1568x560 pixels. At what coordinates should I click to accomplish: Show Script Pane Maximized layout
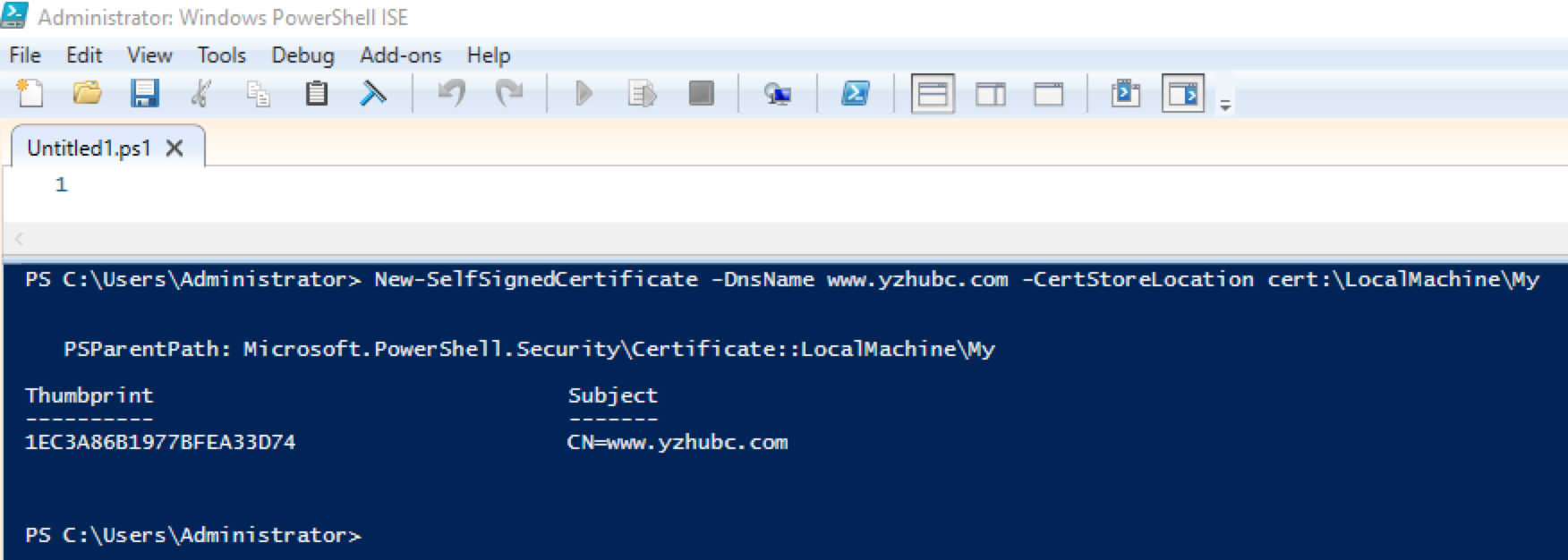1048,93
